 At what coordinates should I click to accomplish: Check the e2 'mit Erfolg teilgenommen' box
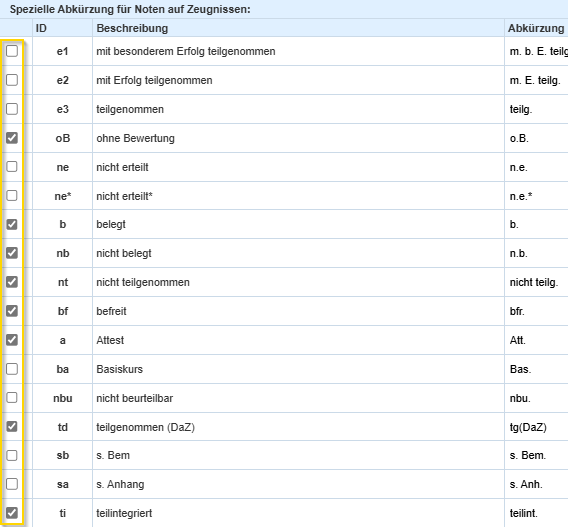pos(12,80)
